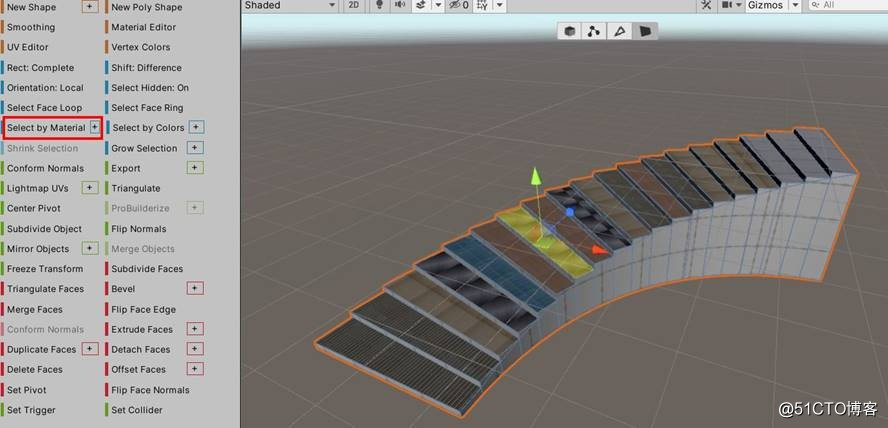Image resolution: width=888 pixels, height=428 pixels.
Task: Open Duplicate Faces options plus button
Action: tap(90, 349)
